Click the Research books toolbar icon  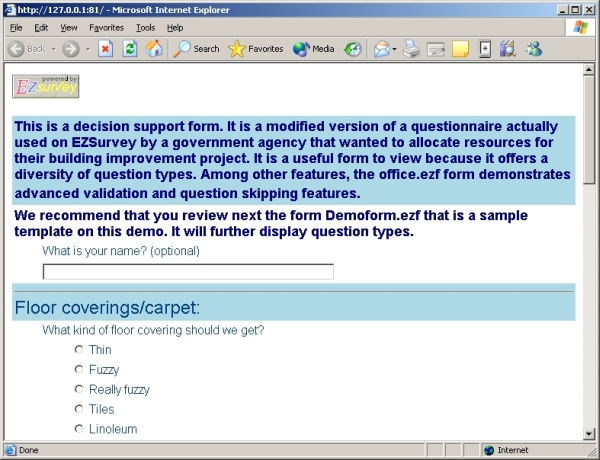pos(508,49)
